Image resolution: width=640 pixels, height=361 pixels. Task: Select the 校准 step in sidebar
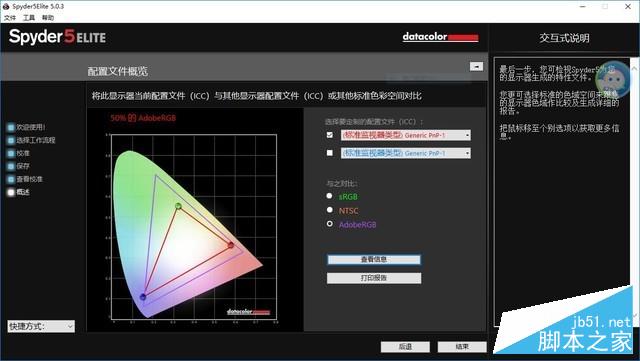click(x=19, y=153)
